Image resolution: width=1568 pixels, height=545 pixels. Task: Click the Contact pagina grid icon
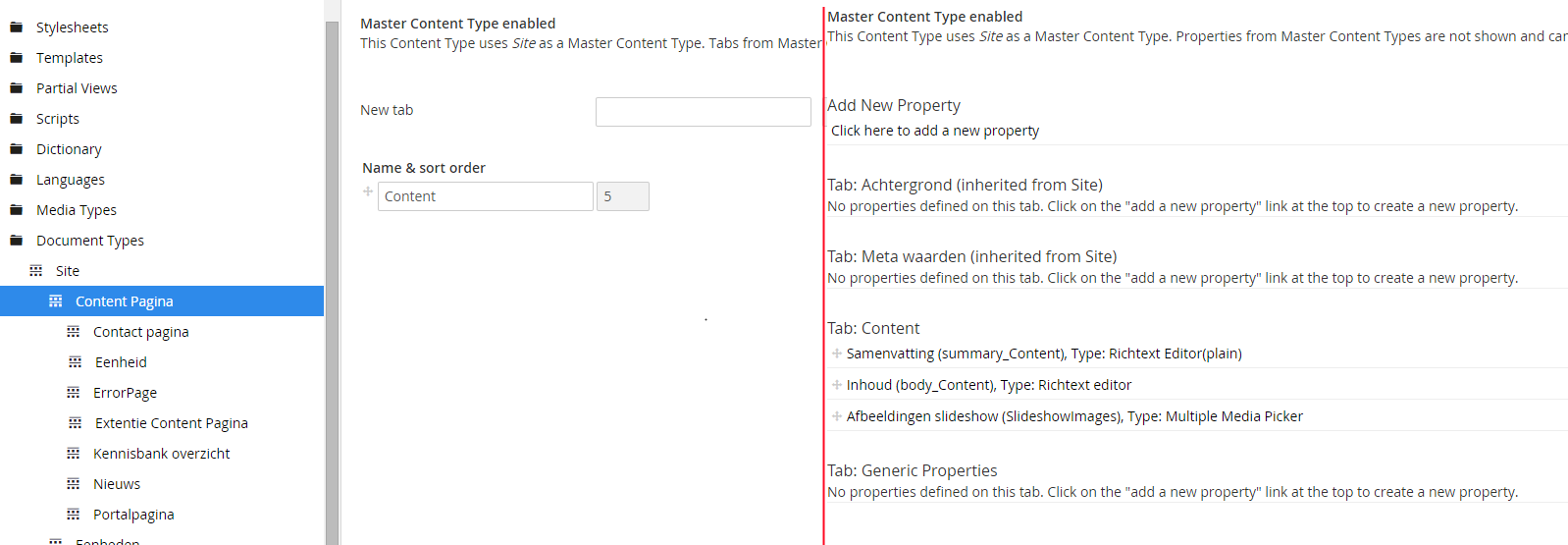[x=74, y=332]
